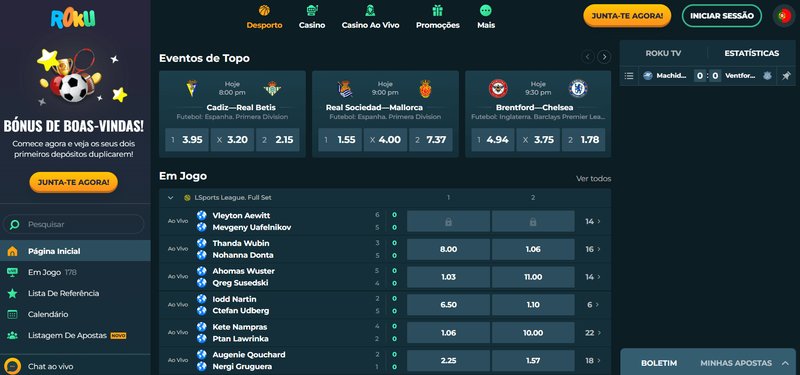Click the pin icon on Machida match
The width and height of the screenshot is (800, 375).
tap(786, 76)
